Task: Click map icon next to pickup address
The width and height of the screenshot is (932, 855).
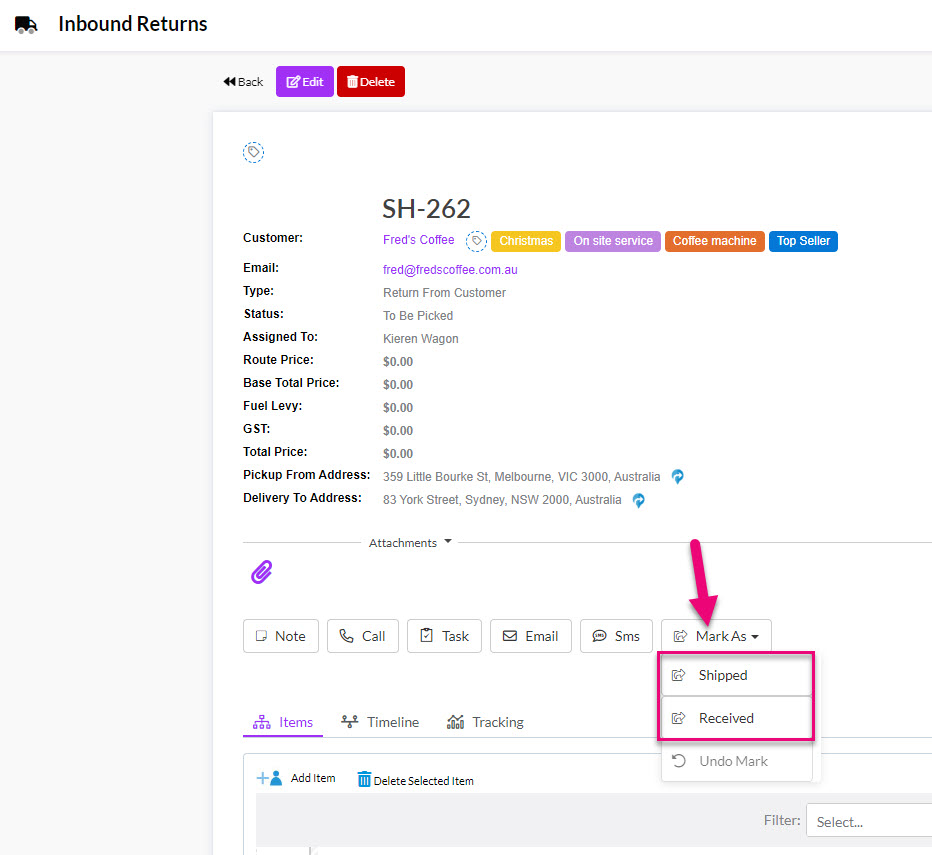Action: click(677, 476)
